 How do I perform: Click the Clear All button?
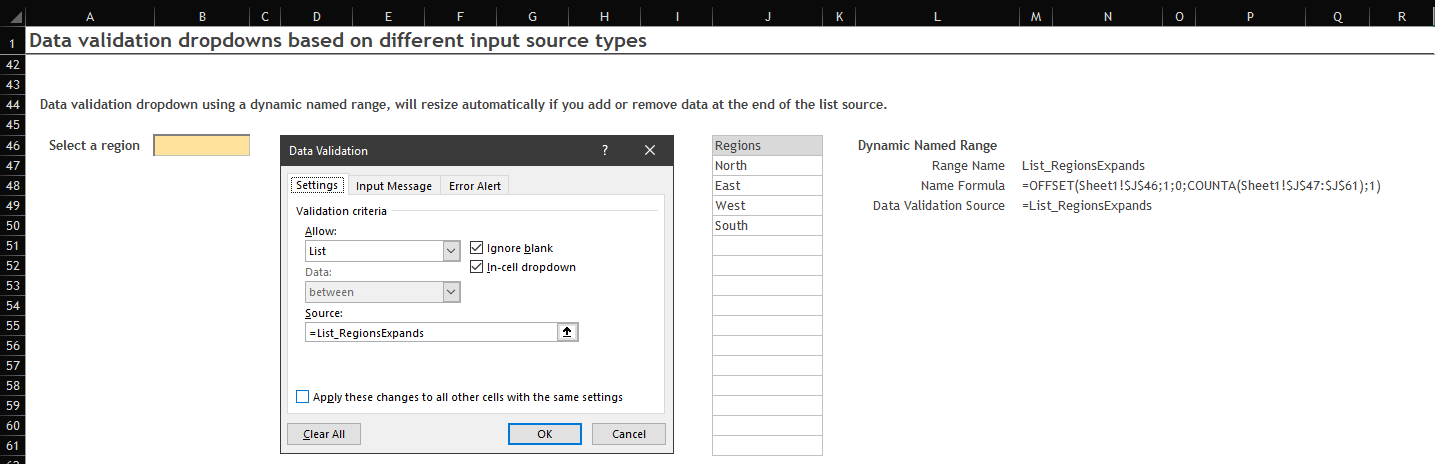point(324,434)
